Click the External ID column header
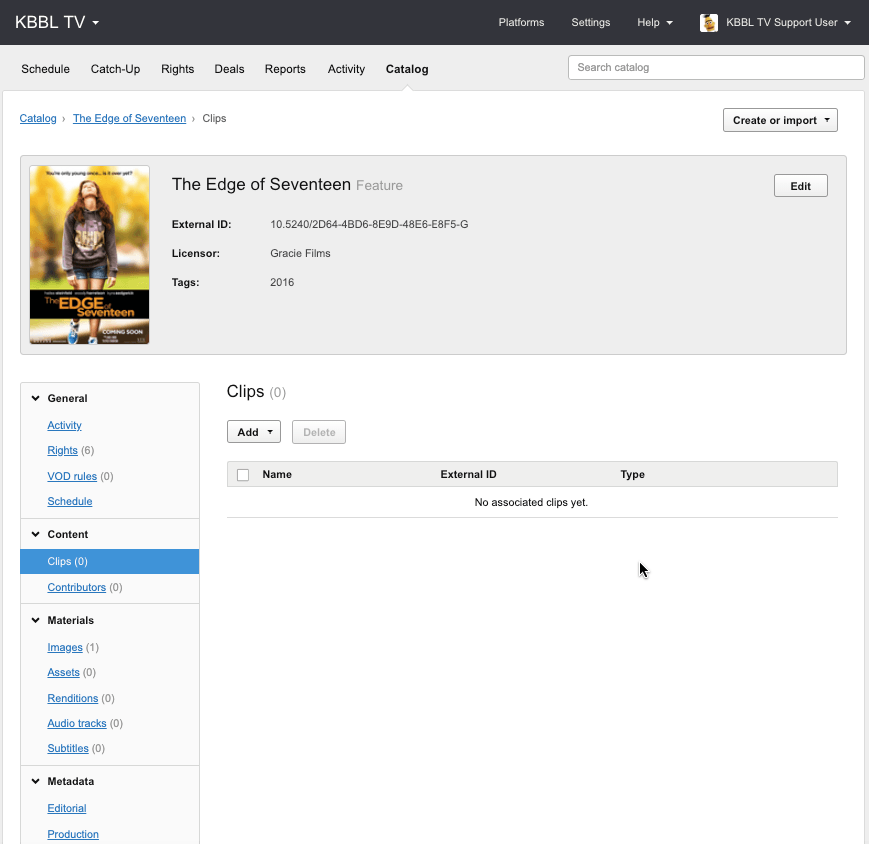Viewport: 869px width, 844px height. (468, 474)
